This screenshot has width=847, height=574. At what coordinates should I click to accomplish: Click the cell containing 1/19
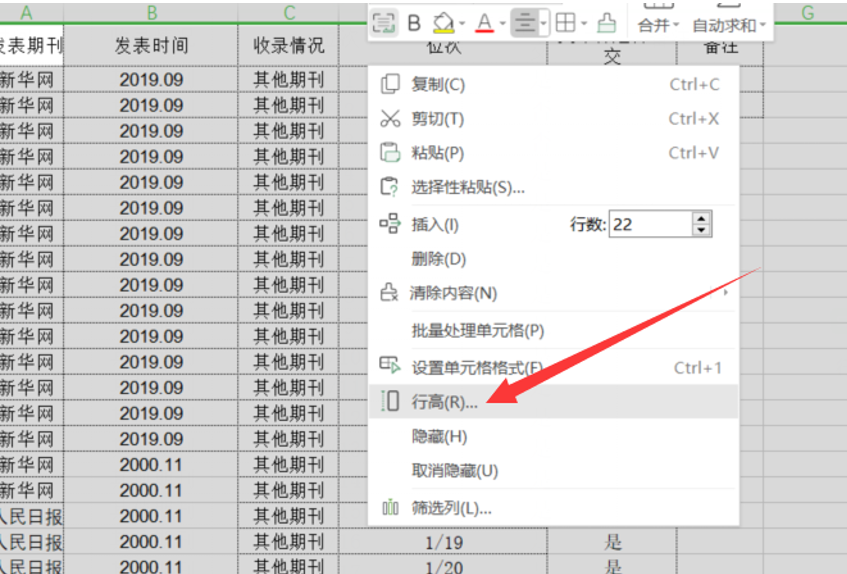coord(443,542)
